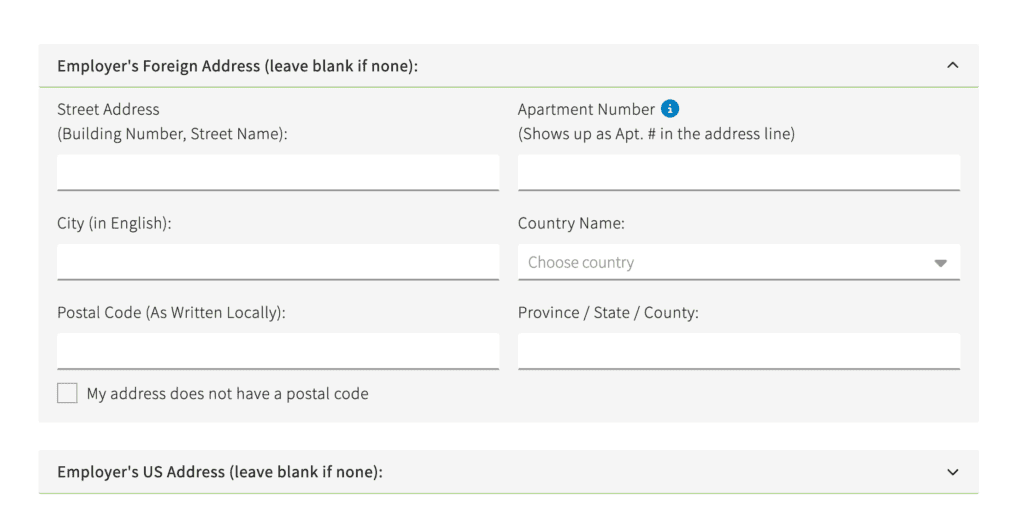Click the Country Name label
The width and height of the screenshot is (1024, 528).
(x=571, y=223)
